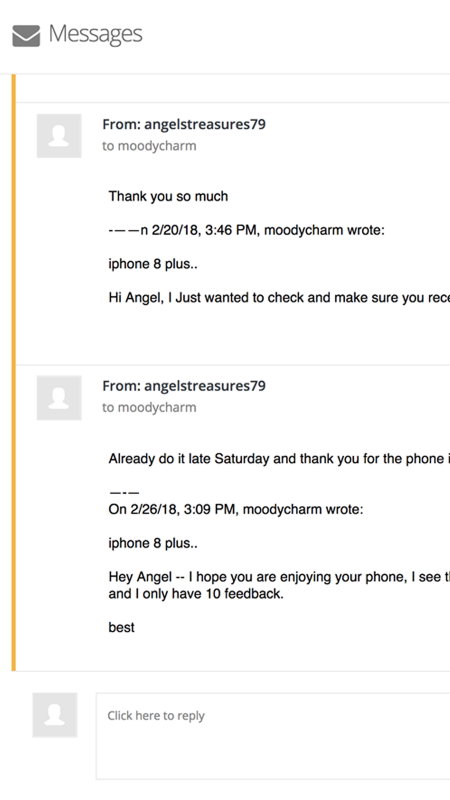The width and height of the screenshot is (450, 800).
Task: Click the Messages page heading
Action: 95,34
